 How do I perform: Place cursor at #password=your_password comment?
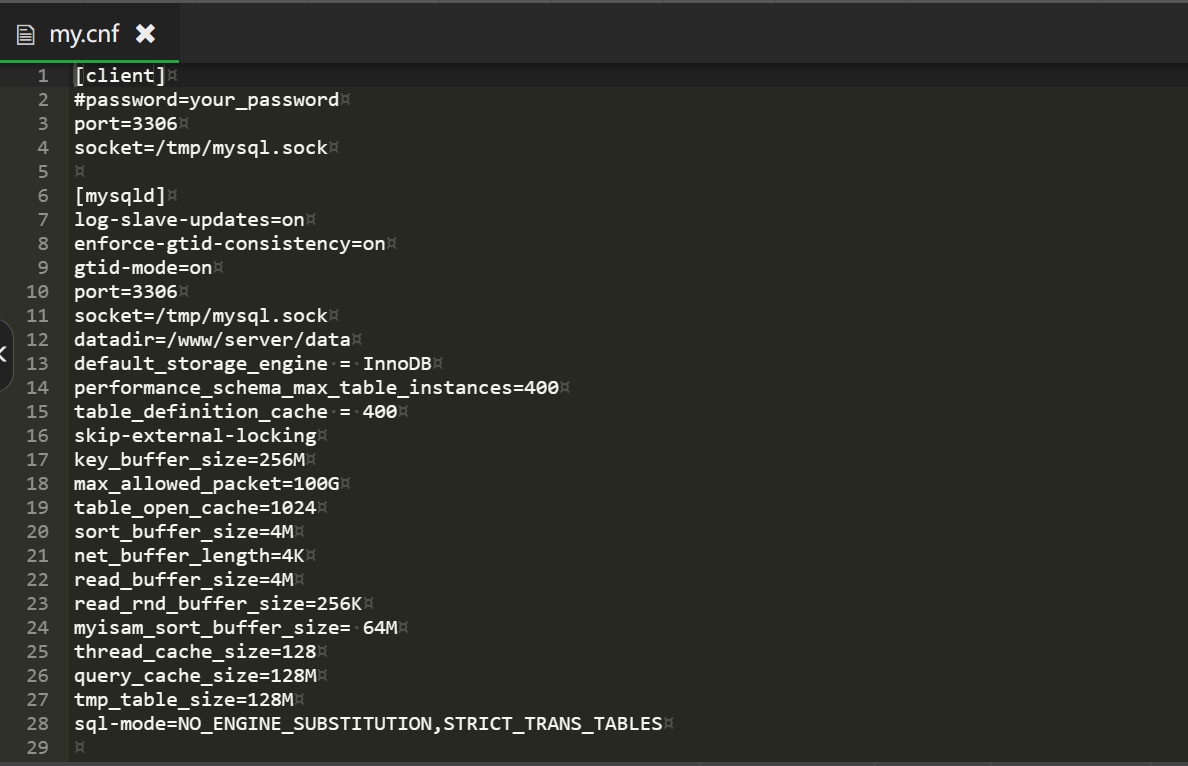pos(207,99)
